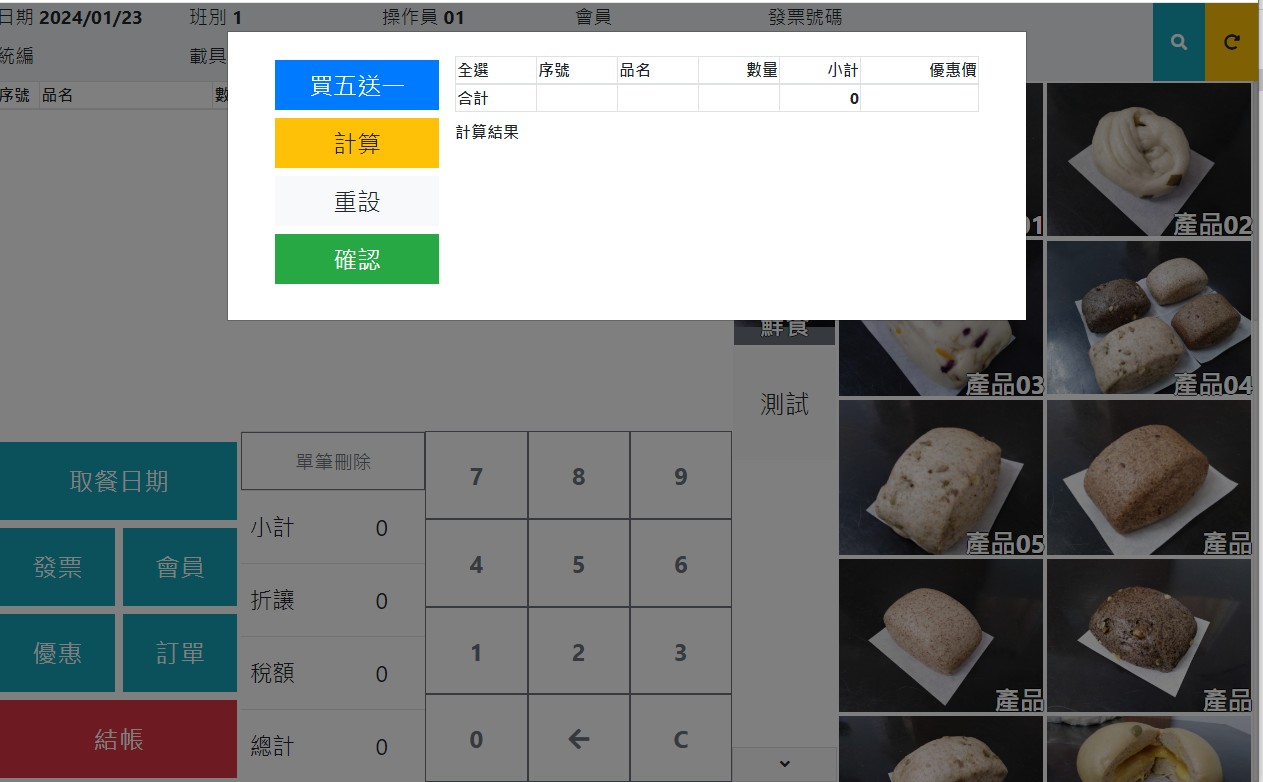This screenshot has width=1263, height=782.
Task: Click the 發票 invoice button
Action: pos(57,567)
